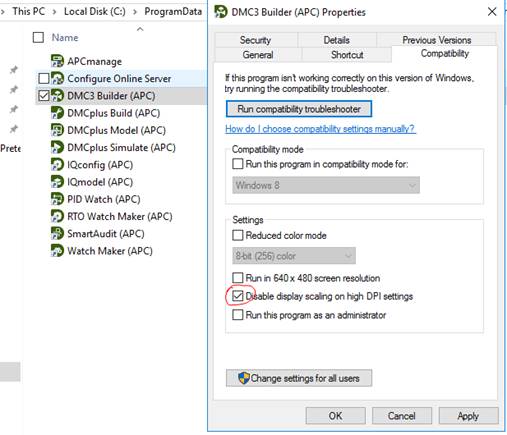Select the RTO Watch Maker (APC) icon
The height and width of the screenshot is (435, 507).
click(x=57, y=216)
